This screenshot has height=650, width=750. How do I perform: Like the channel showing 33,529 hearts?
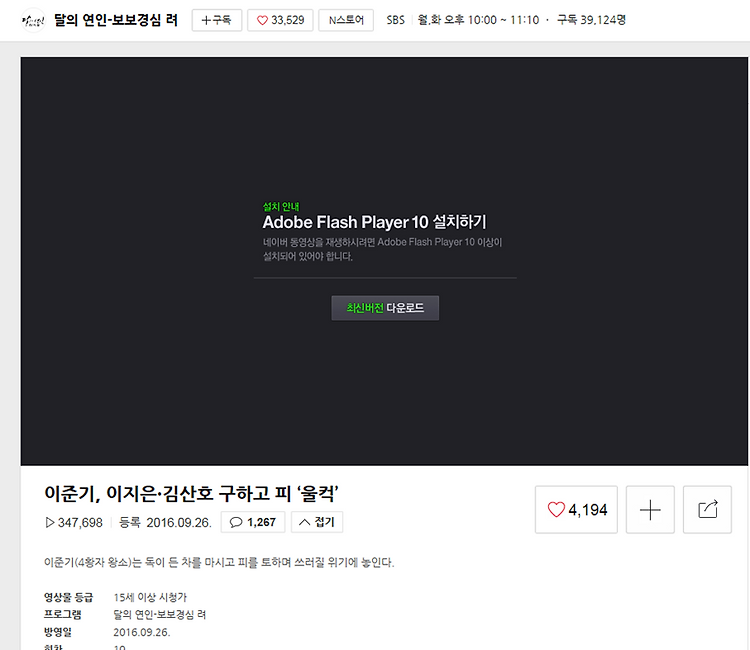click(280, 20)
